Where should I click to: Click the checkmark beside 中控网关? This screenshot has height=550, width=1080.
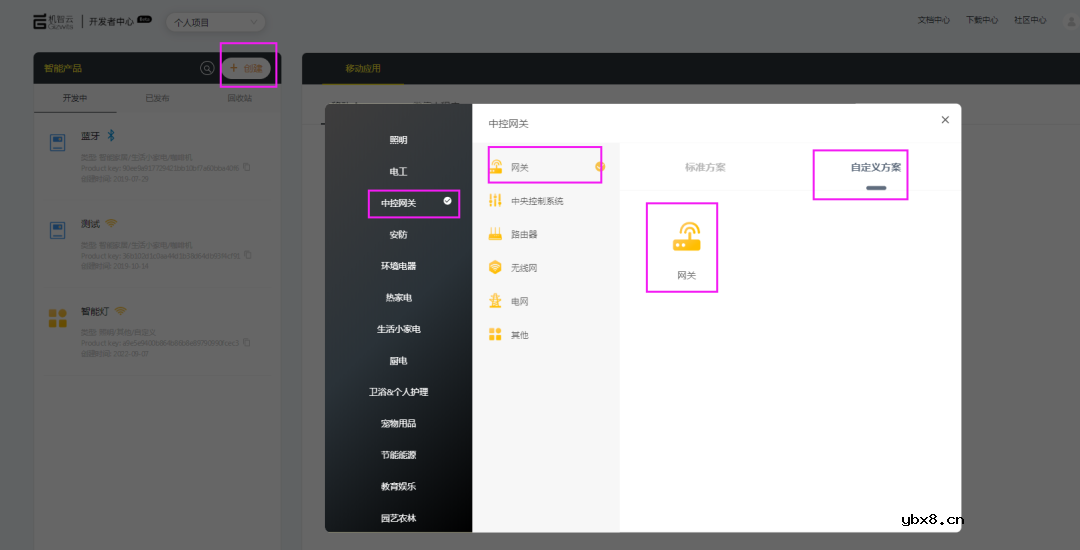coord(448,201)
